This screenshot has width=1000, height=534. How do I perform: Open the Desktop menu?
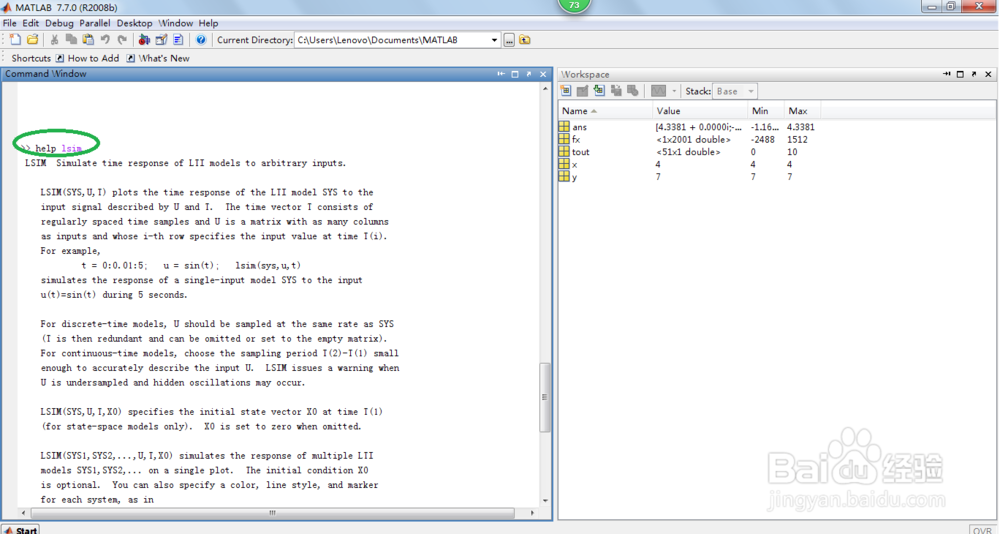point(135,23)
